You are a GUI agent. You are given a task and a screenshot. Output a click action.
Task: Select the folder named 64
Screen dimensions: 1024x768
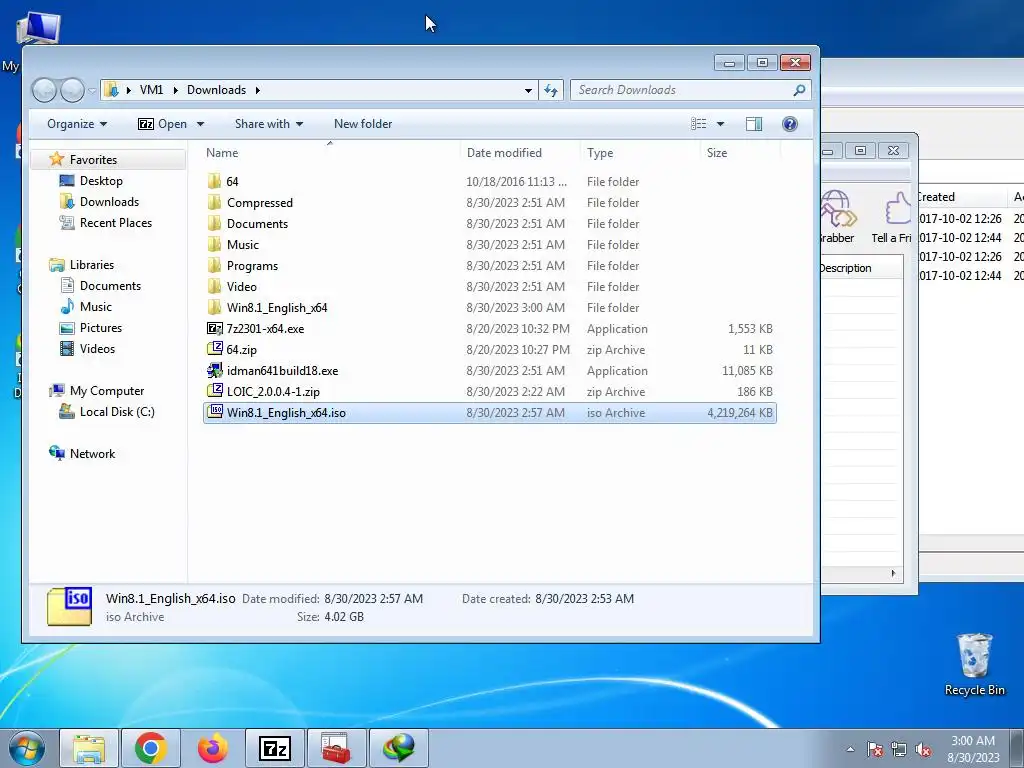click(x=232, y=182)
